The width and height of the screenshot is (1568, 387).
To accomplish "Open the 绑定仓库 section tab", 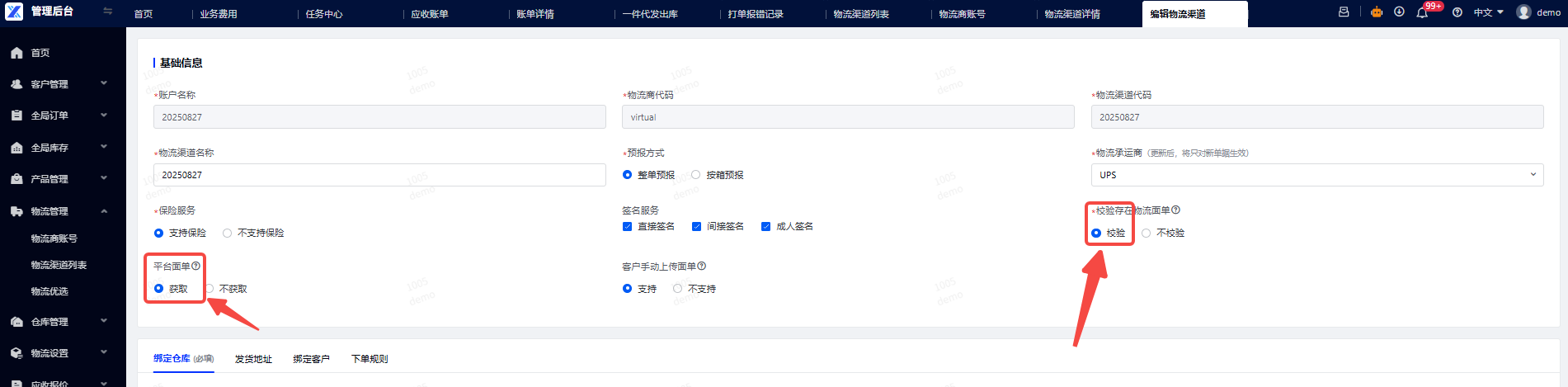I will point(184,359).
